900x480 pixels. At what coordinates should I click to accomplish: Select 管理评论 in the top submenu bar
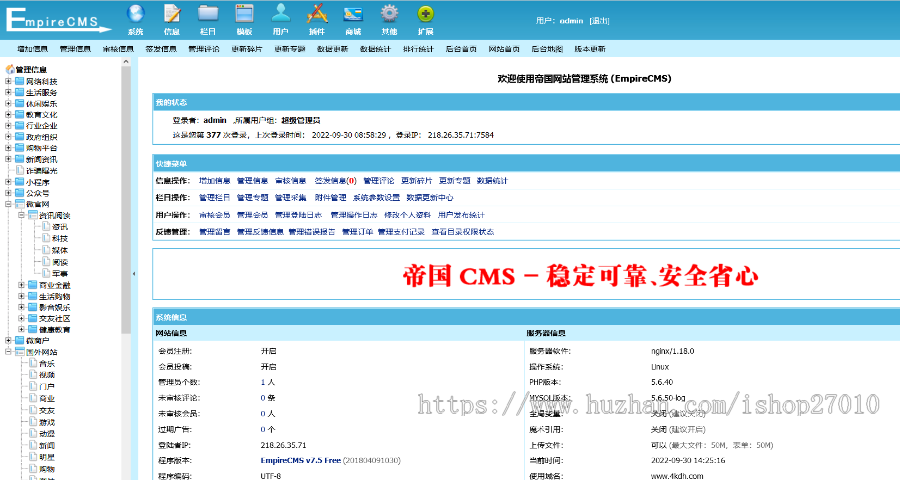[204, 49]
